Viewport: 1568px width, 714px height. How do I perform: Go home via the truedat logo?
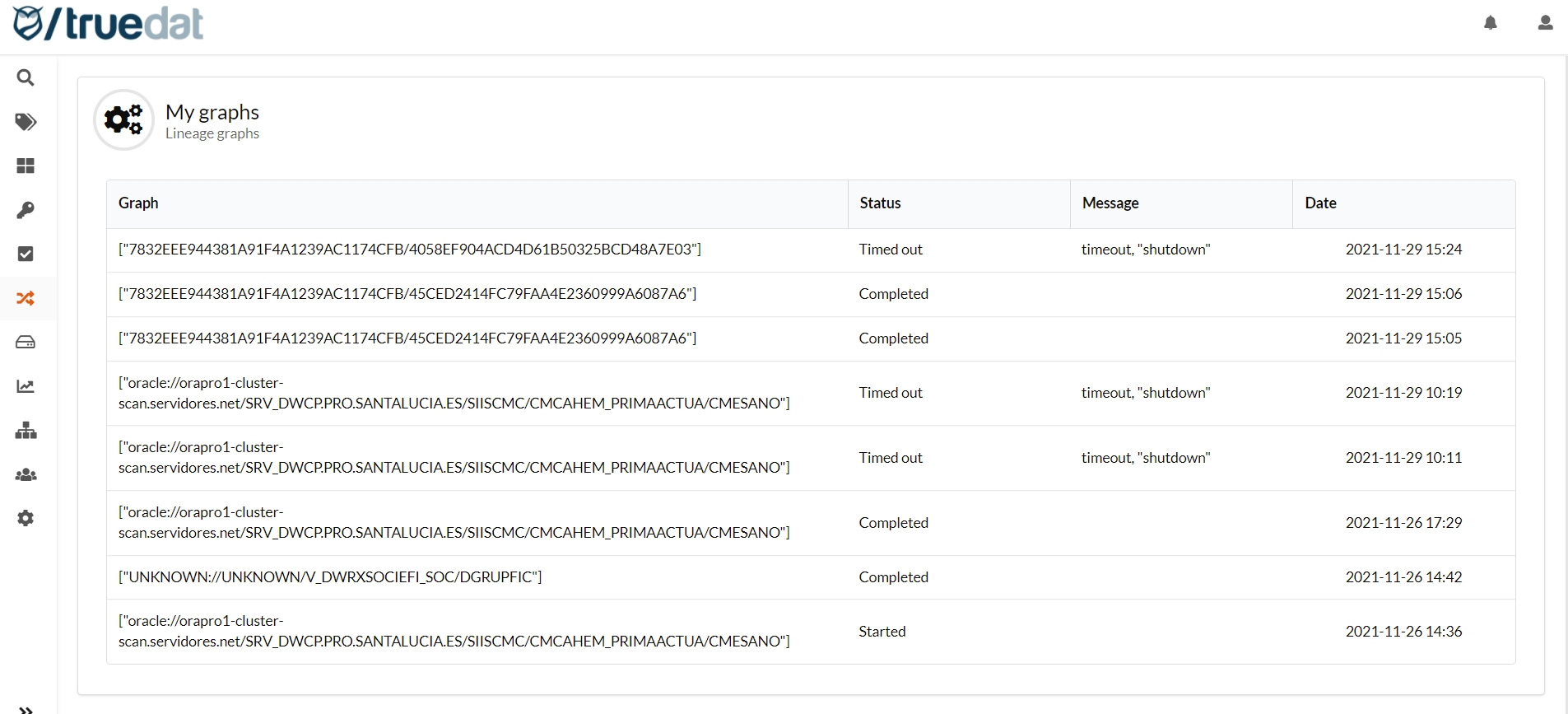tap(109, 24)
